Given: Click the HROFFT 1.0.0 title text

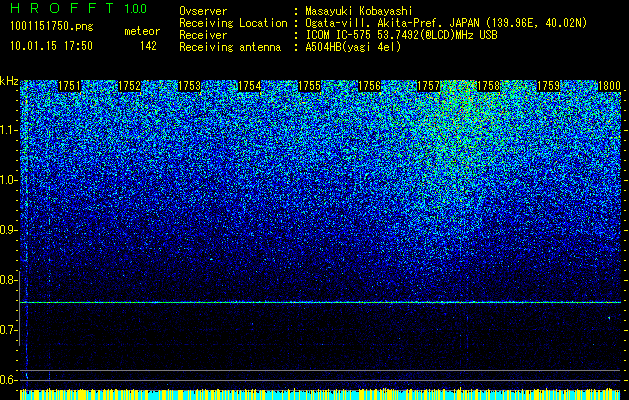Looking at the screenshot, I should [79, 8].
